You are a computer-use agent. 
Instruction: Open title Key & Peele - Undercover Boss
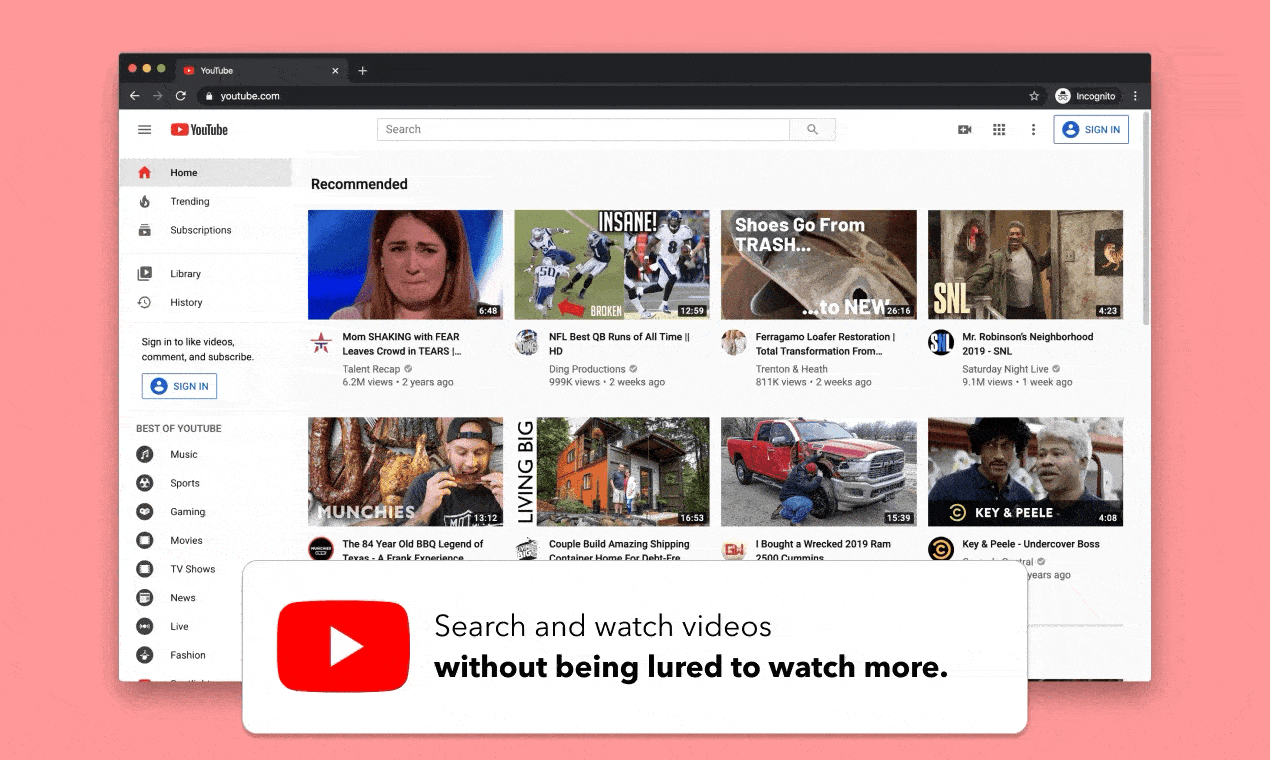coord(1031,544)
